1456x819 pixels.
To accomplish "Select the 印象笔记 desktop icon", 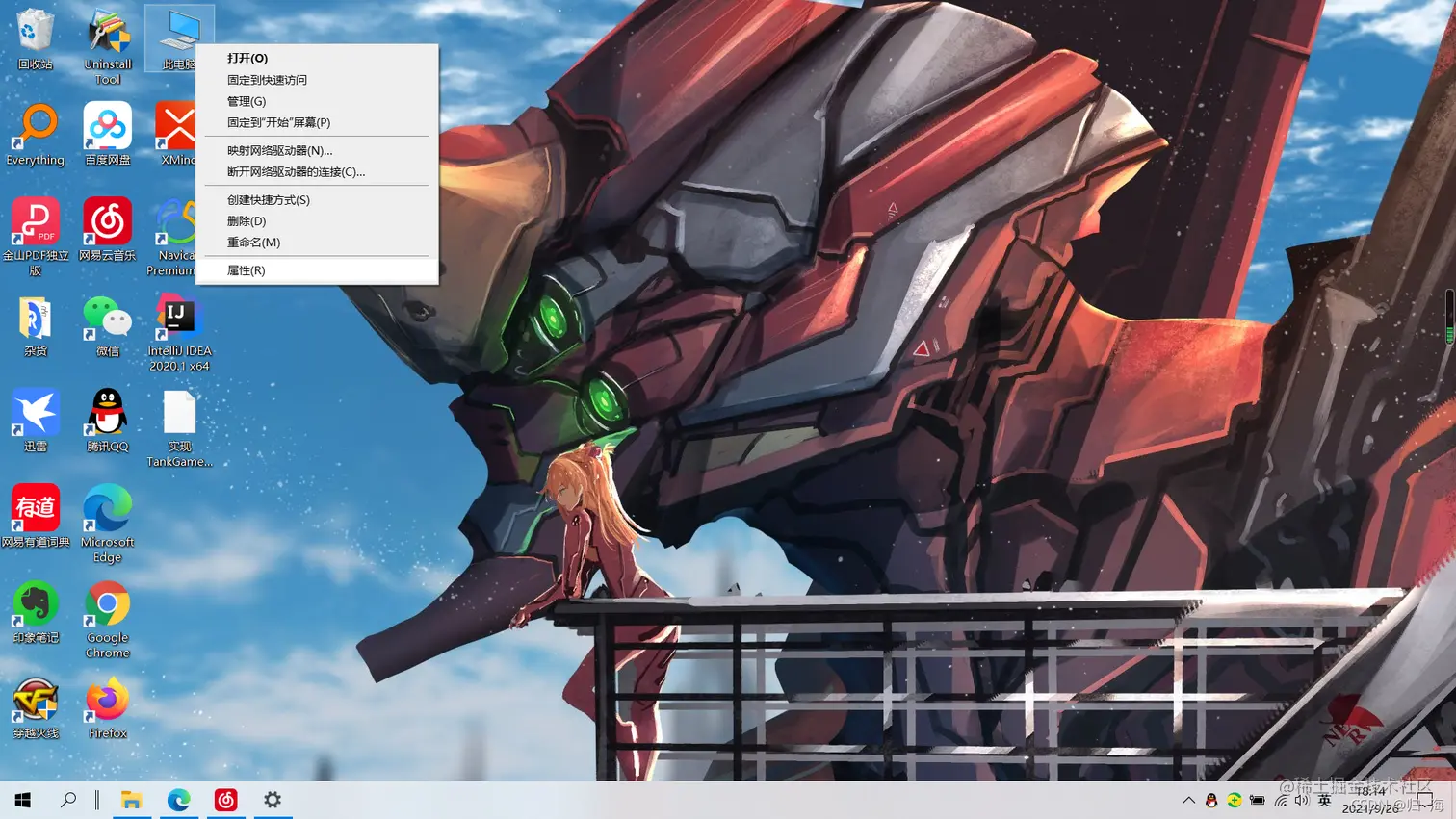I will click(35, 612).
